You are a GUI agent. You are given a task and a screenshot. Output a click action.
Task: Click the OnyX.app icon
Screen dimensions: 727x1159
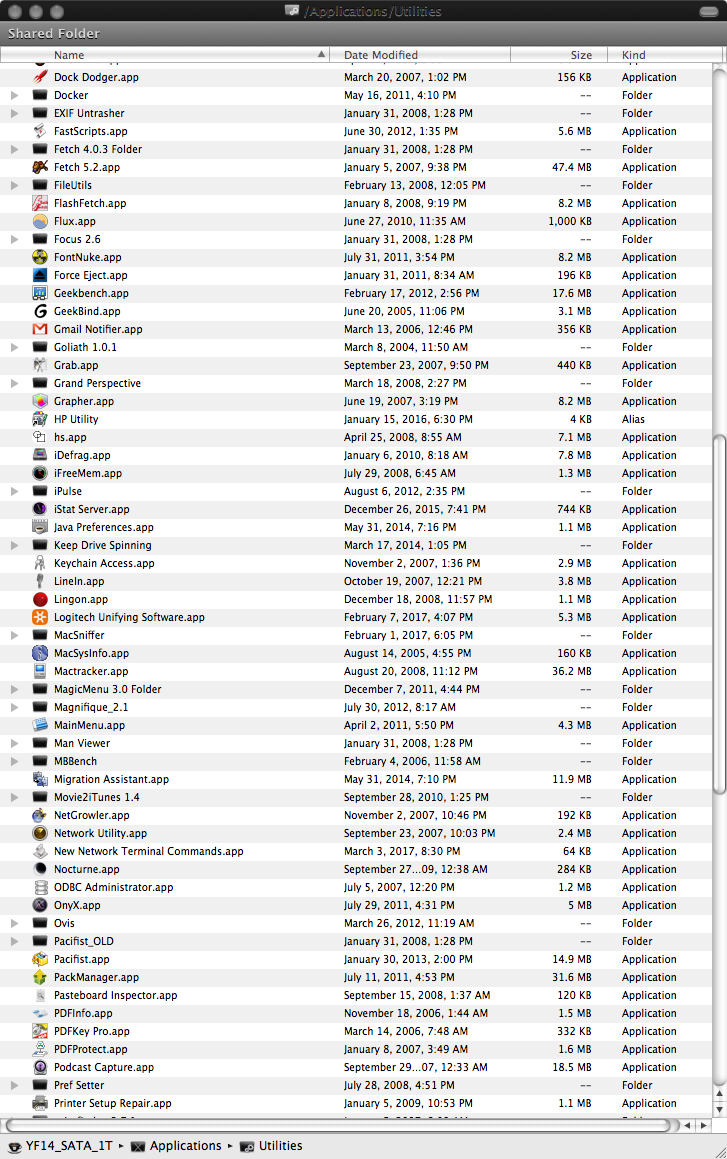click(x=41, y=905)
